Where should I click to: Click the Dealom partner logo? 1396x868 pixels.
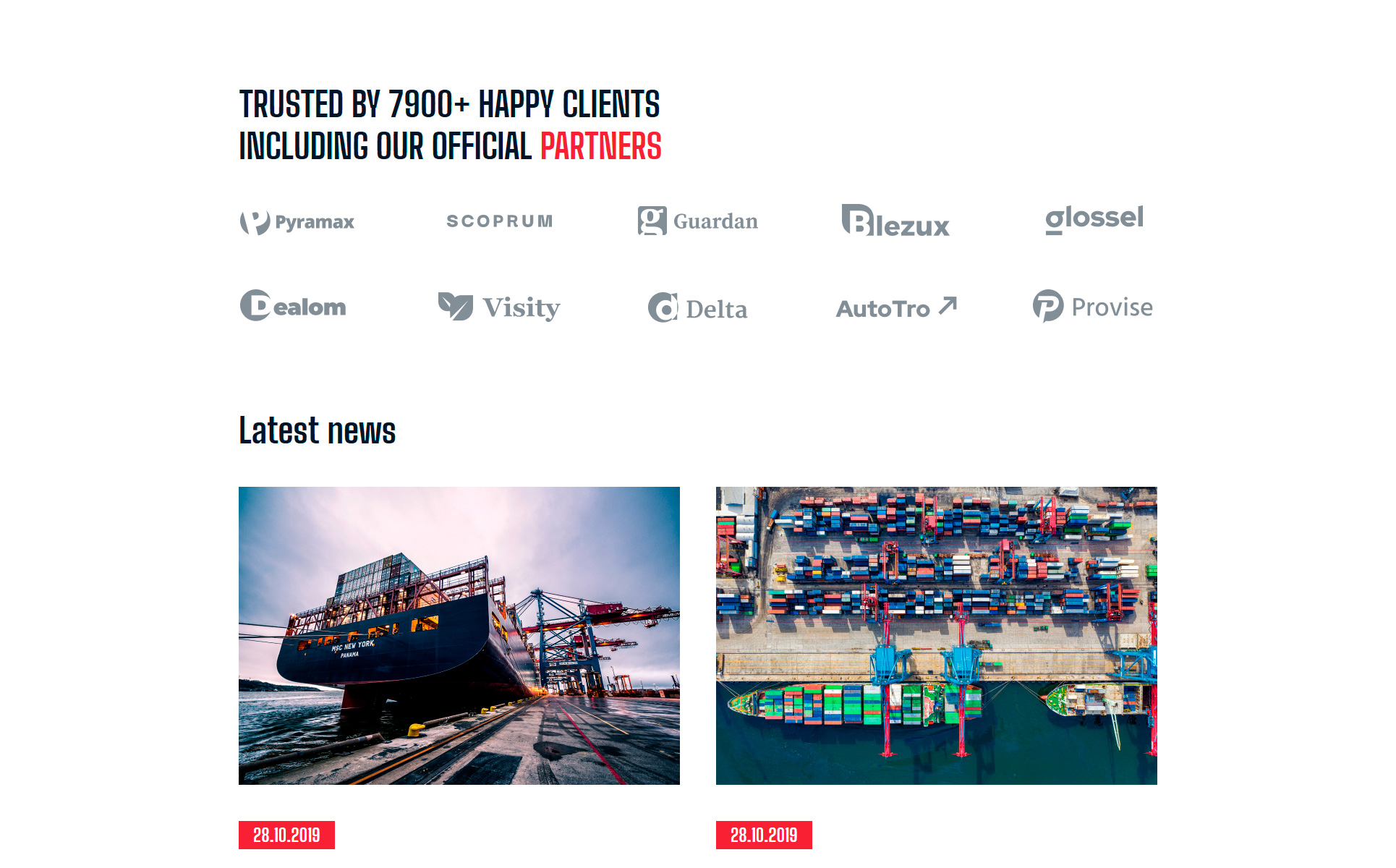click(x=293, y=306)
